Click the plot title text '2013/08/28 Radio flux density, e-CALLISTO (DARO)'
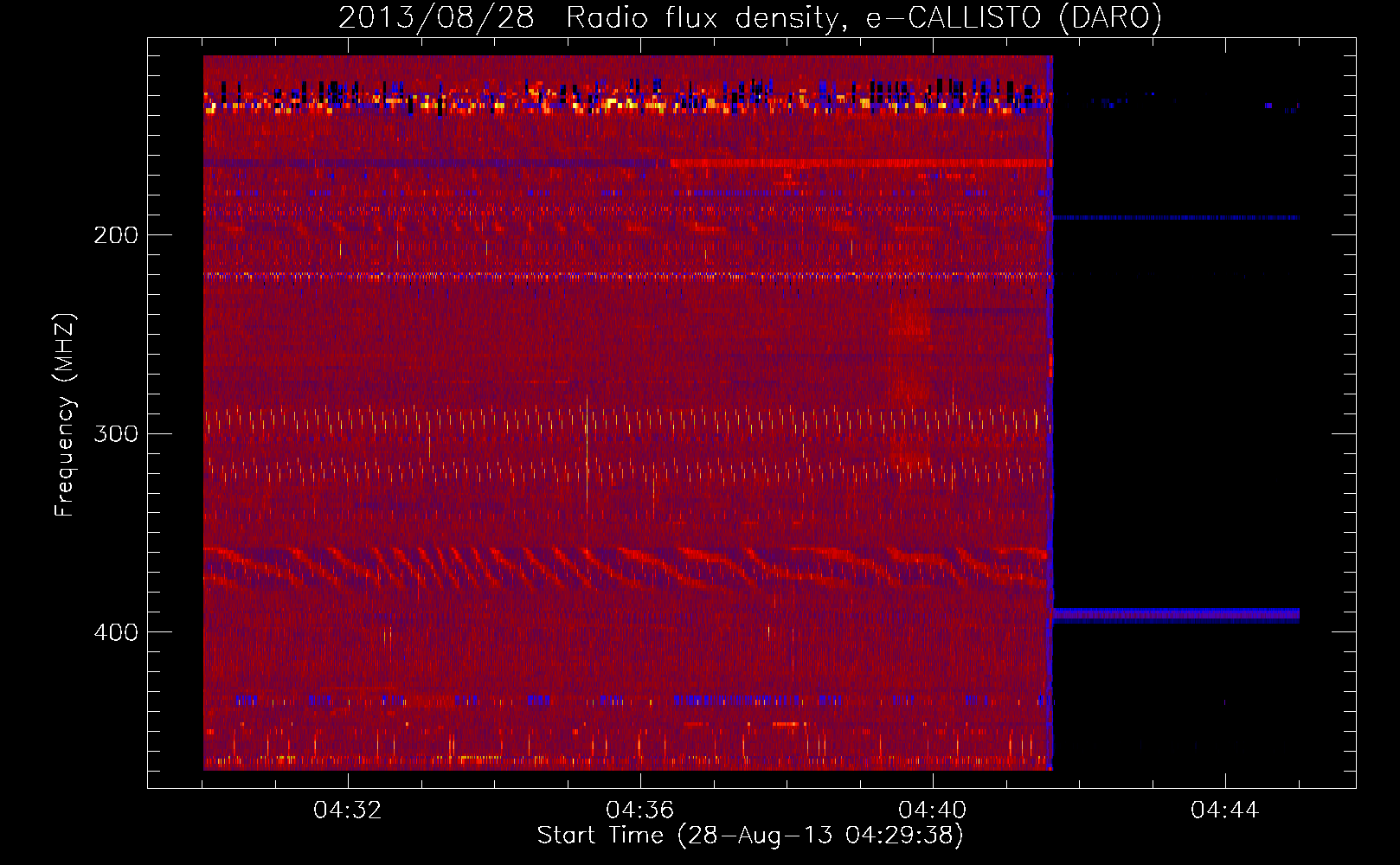 coord(750,17)
